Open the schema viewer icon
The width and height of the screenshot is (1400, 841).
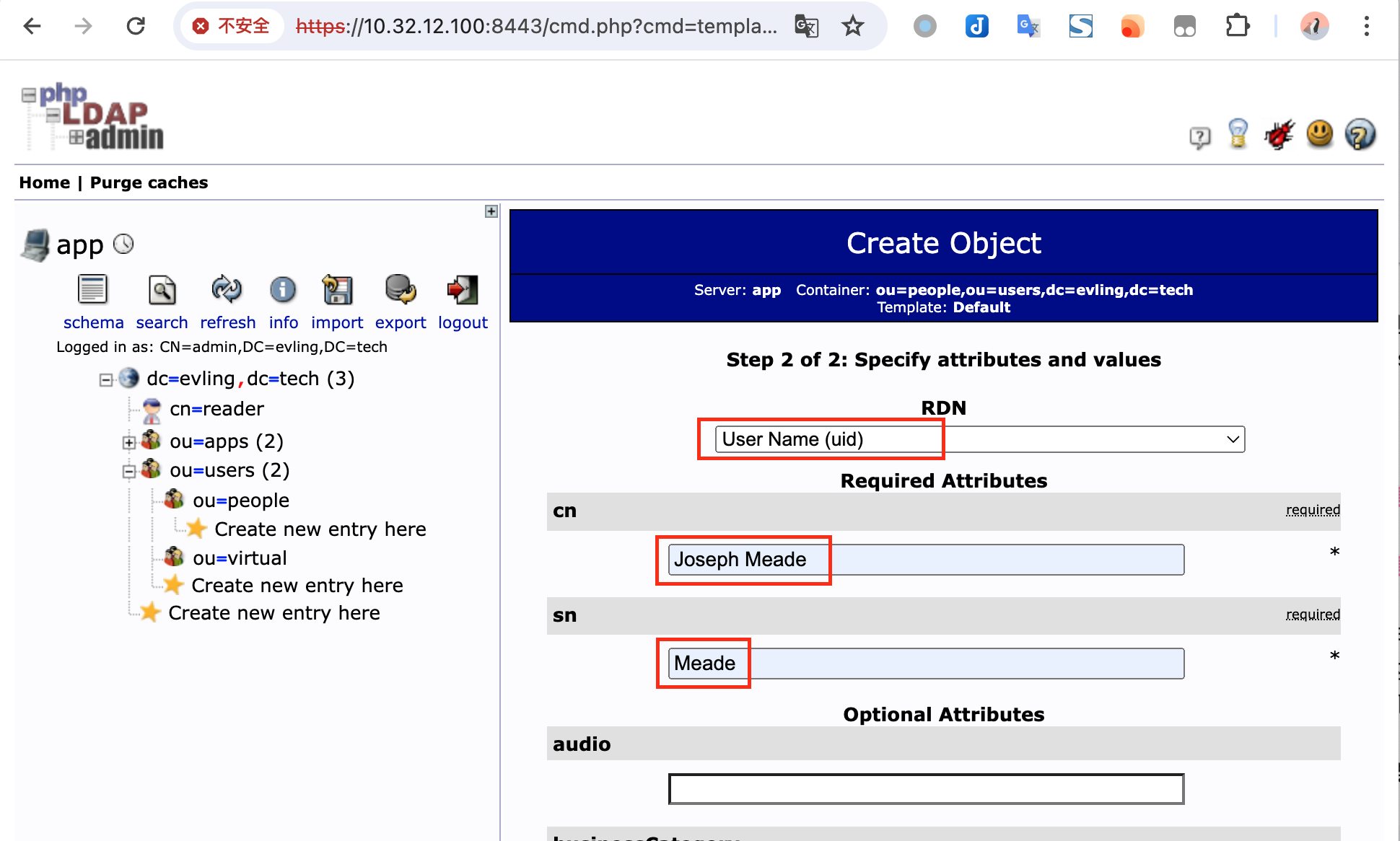(x=92, y=290)
